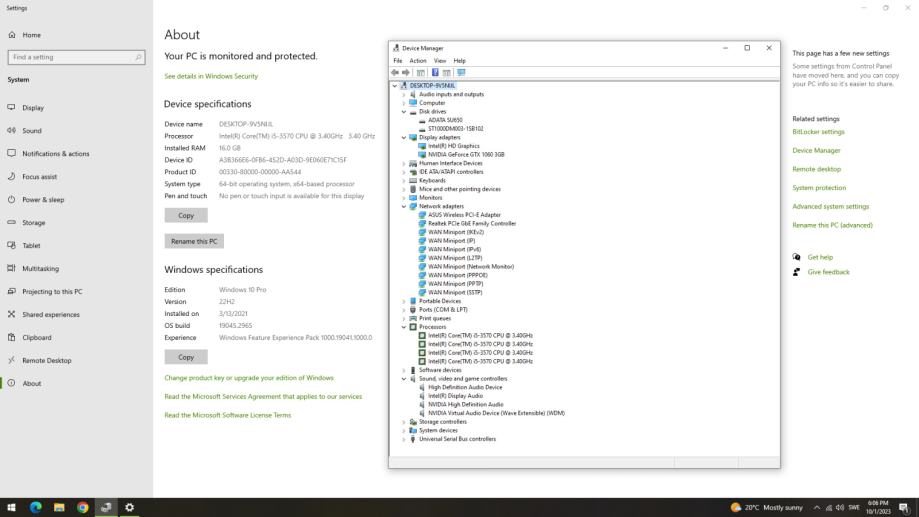Open File menu in Device Manager
The height and width of the screenshot is (517, 919).
[398, 61]
